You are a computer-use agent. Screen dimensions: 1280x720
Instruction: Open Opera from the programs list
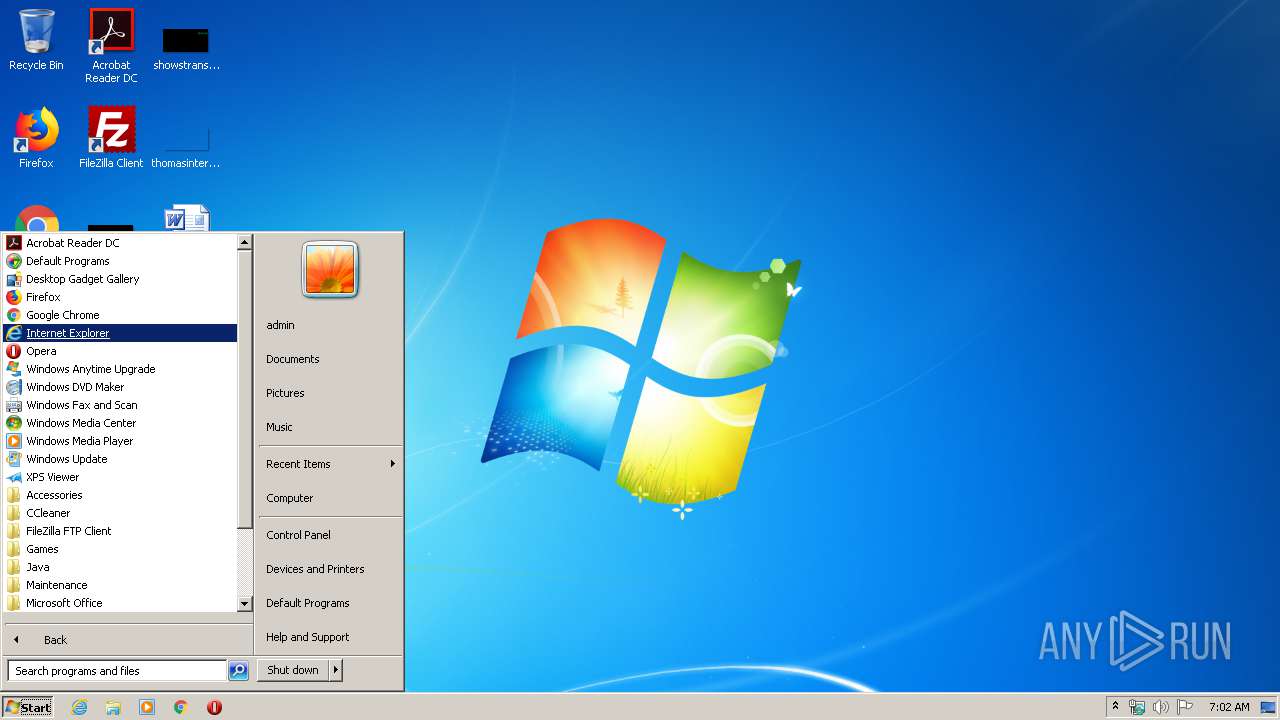pos(120,351)
